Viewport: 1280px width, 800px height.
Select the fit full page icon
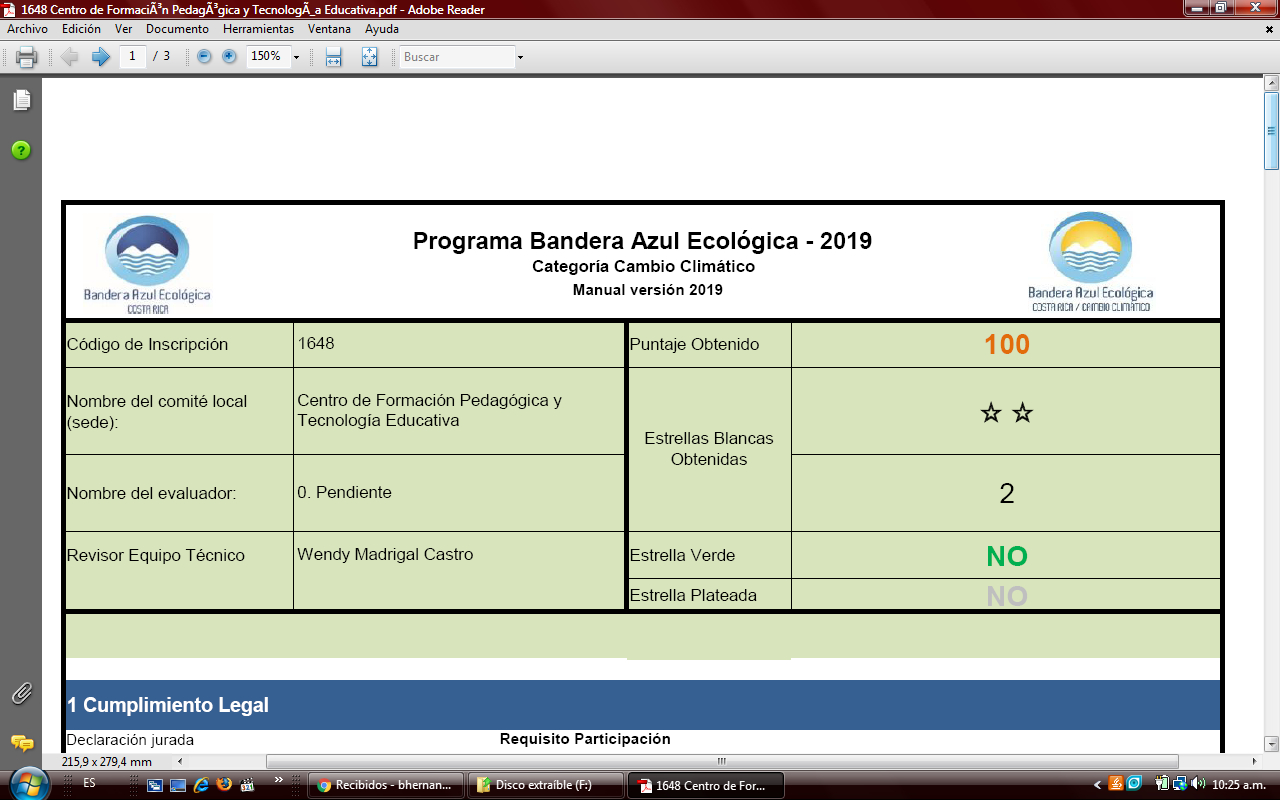click(x=369, y=57)
